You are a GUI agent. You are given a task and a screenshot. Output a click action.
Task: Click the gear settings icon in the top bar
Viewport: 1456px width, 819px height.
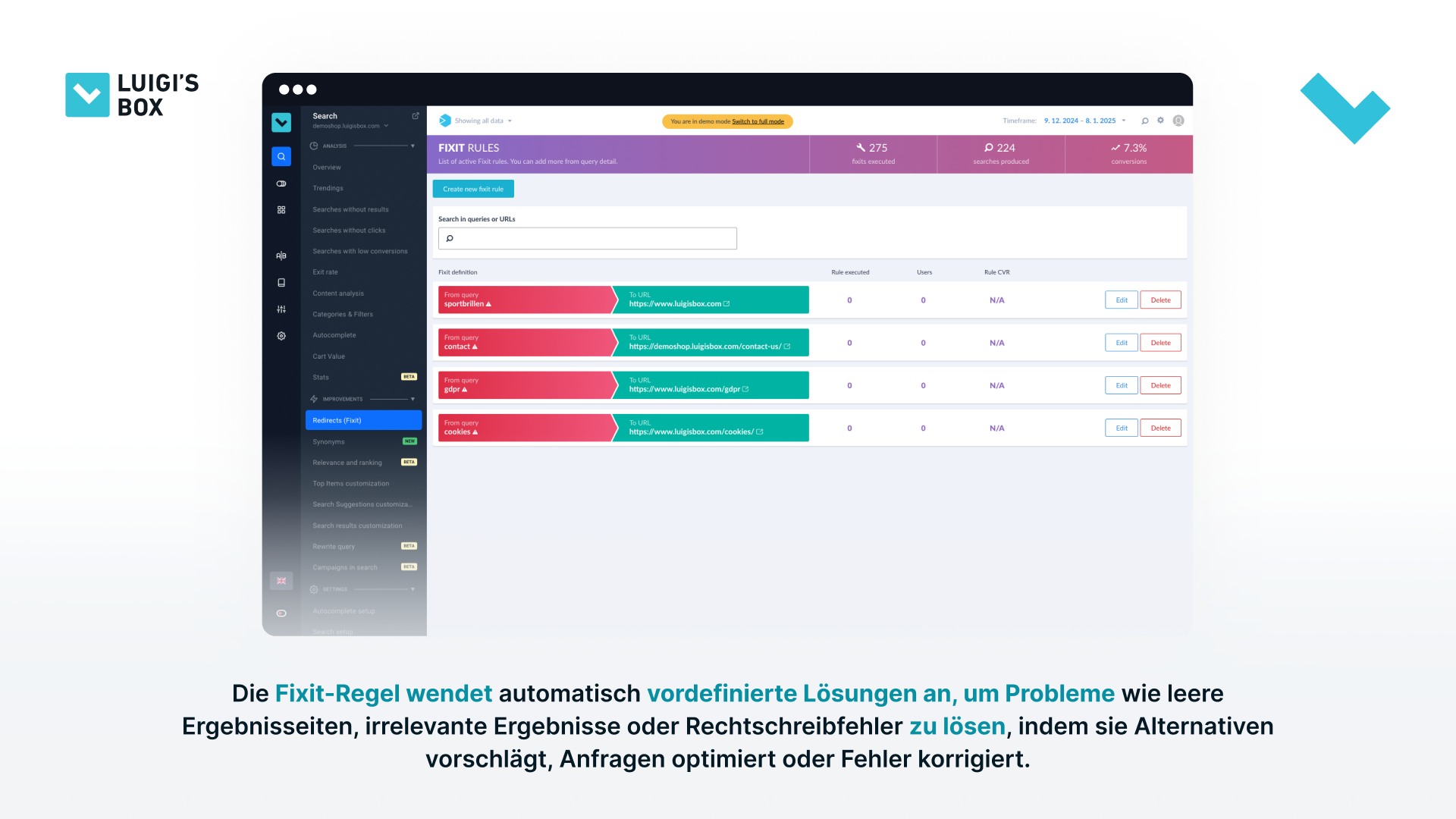[1160, 121]
